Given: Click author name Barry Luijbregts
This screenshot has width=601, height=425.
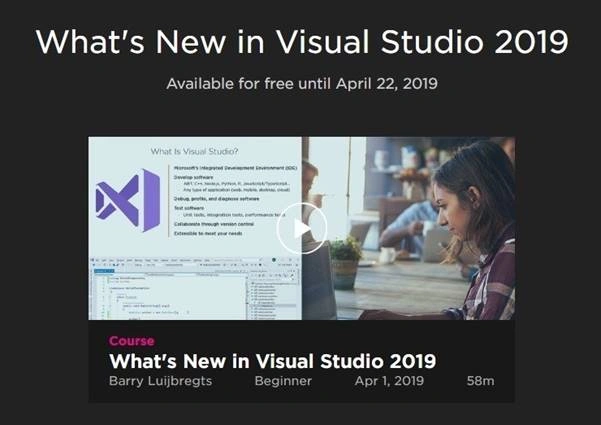Looking at the screenshot, I should 160,381.
